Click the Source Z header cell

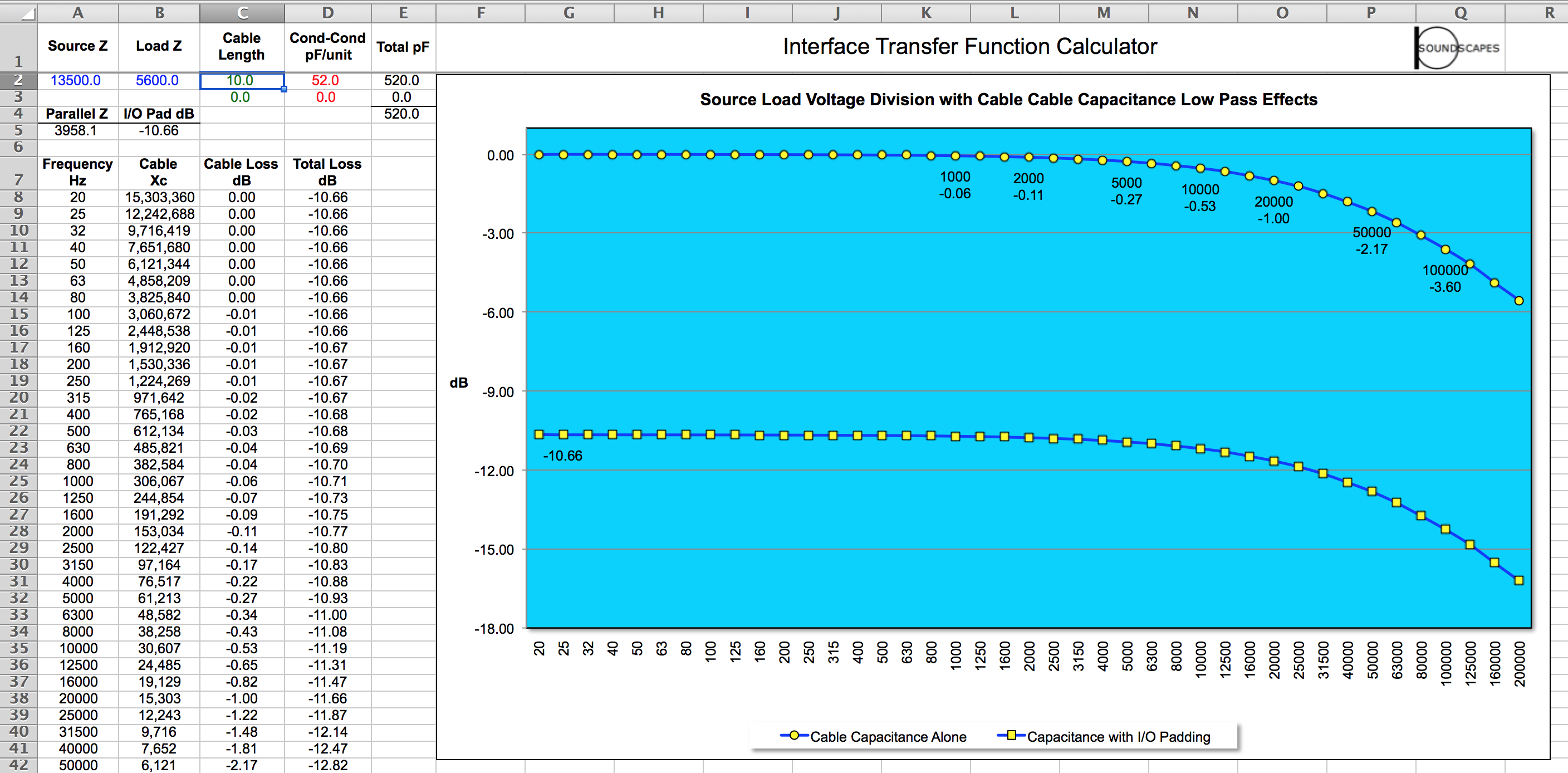pos(78,47)
